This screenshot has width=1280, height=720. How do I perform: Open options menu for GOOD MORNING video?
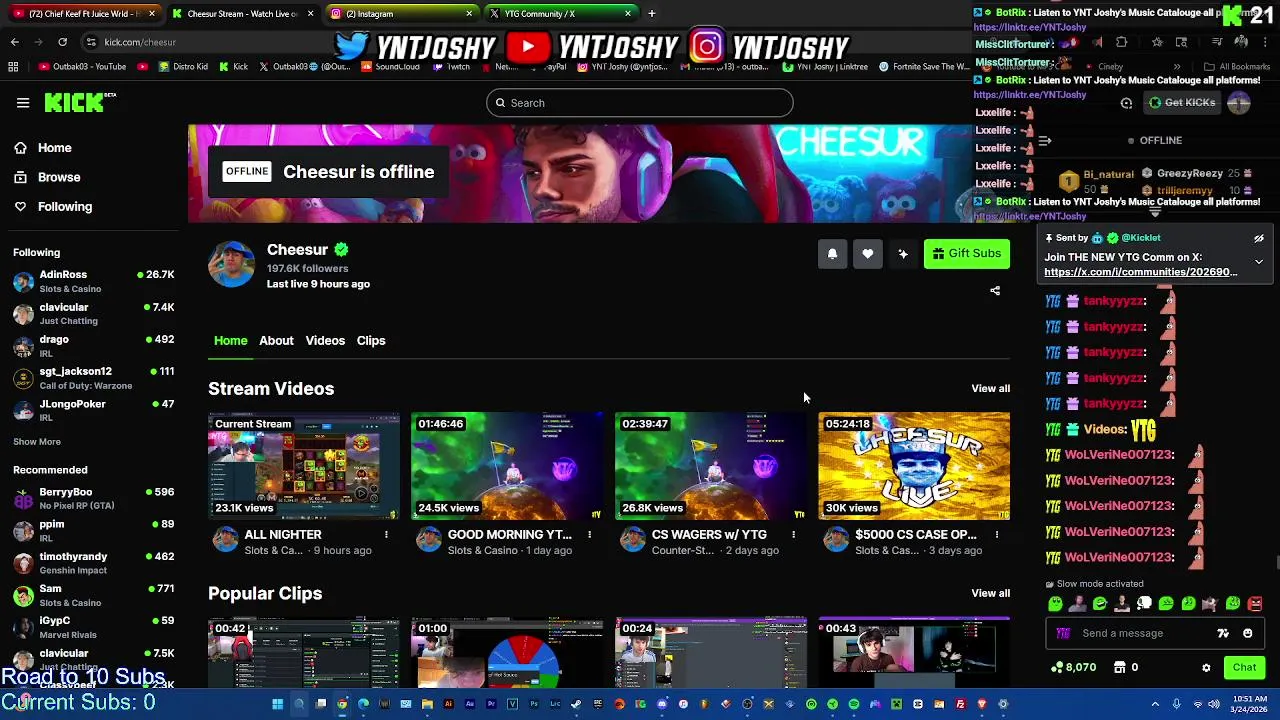589,535
